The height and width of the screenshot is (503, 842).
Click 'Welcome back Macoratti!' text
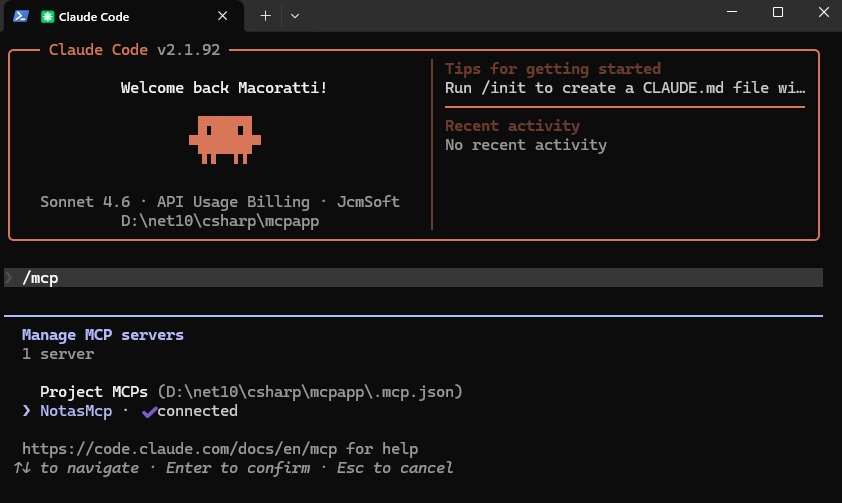[224, 88]
